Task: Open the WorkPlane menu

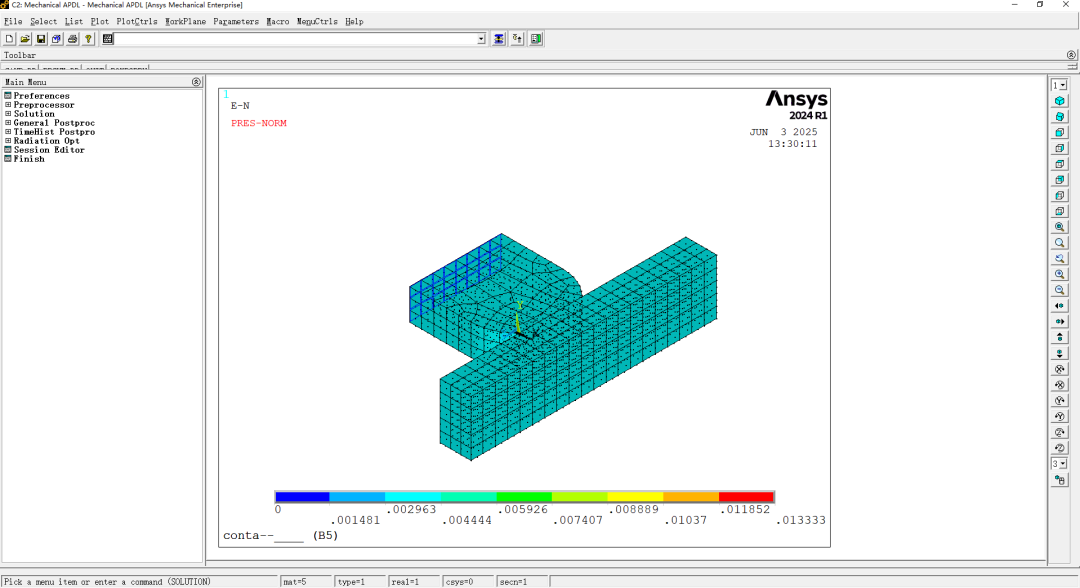Action: 185,21
